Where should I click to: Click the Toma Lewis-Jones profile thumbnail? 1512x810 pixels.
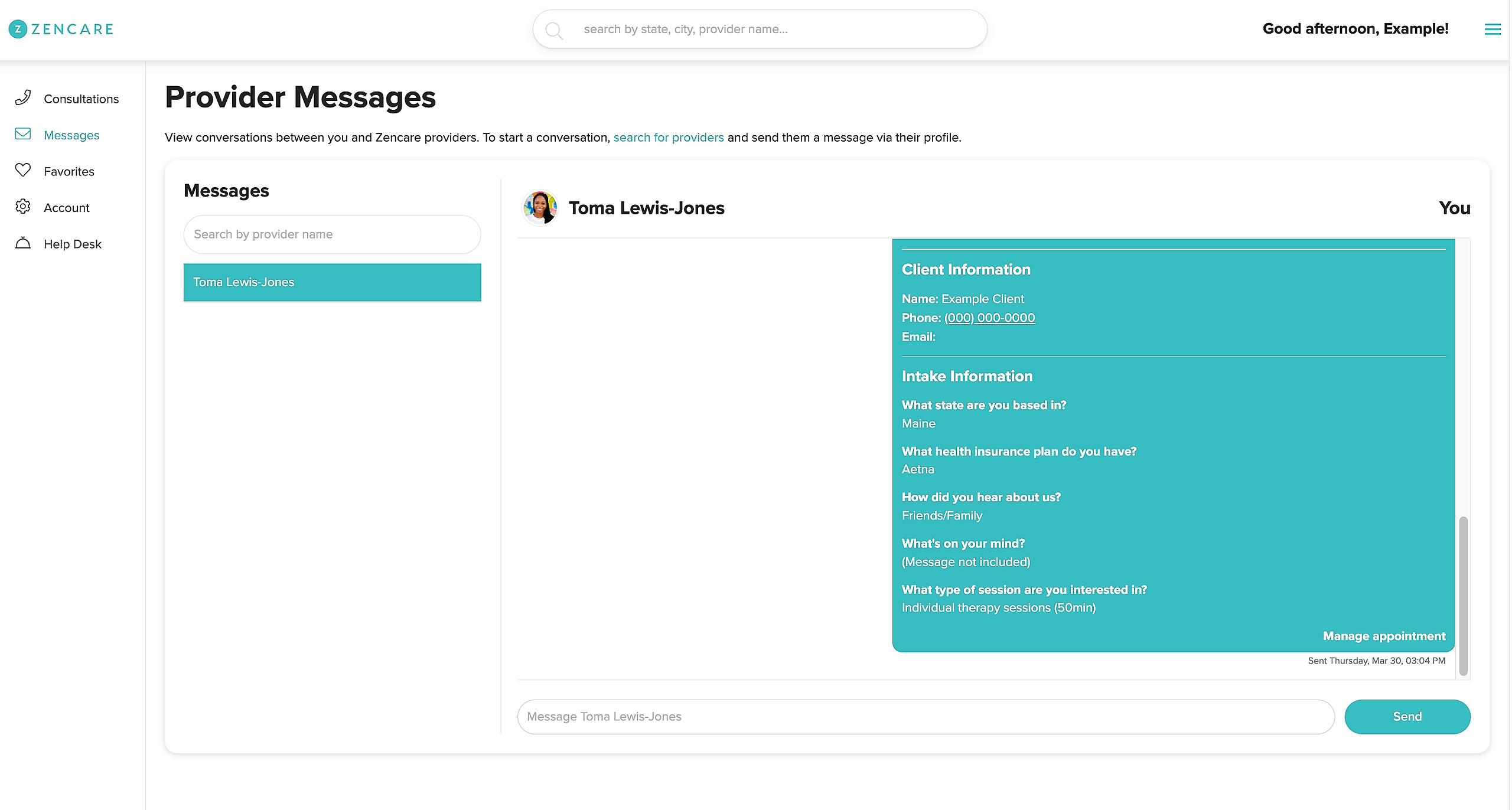coord(540,207)
